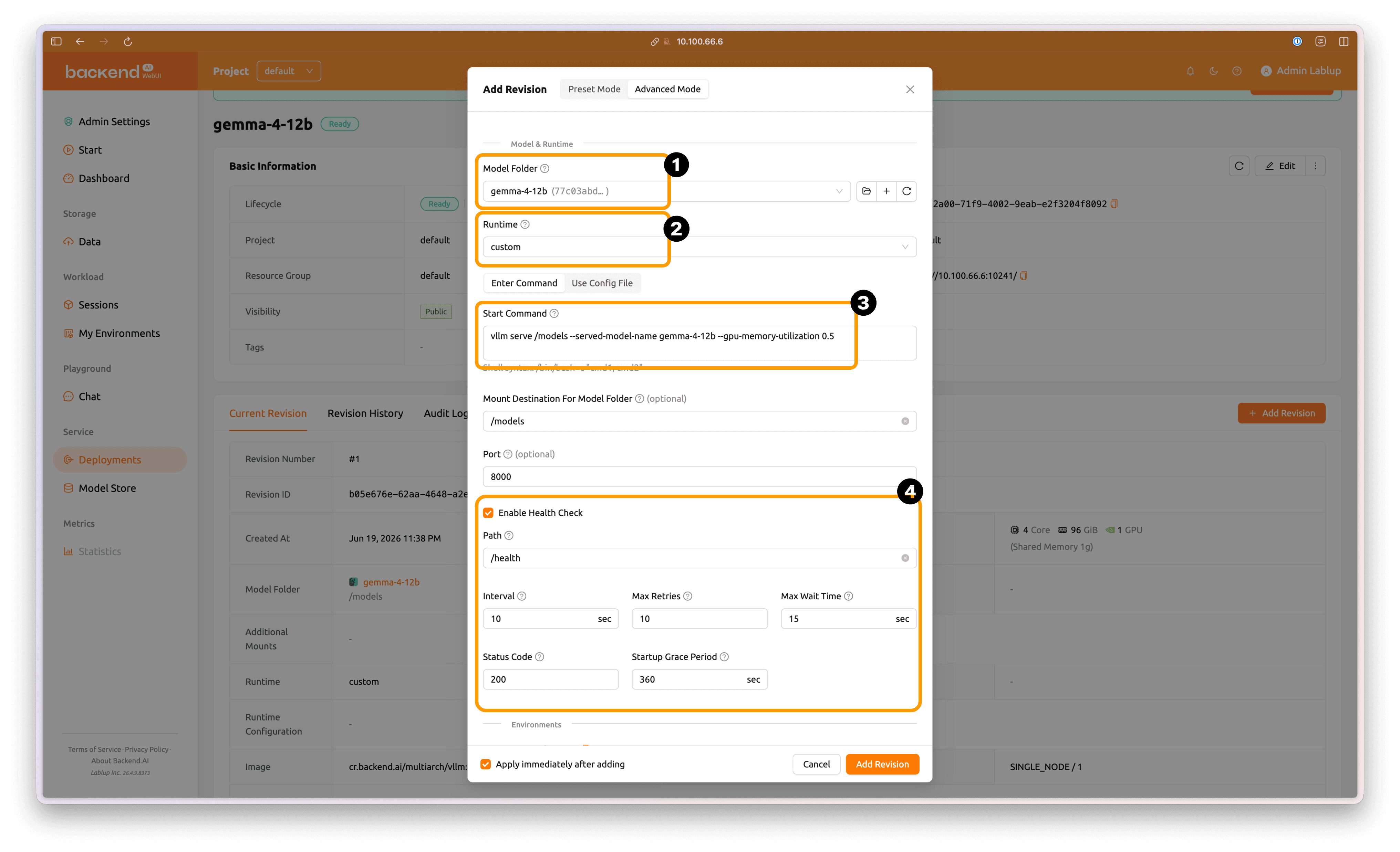
Task: Open Admin Lablup user menu
Action: pyautogui.click(x=1300, y=71)
